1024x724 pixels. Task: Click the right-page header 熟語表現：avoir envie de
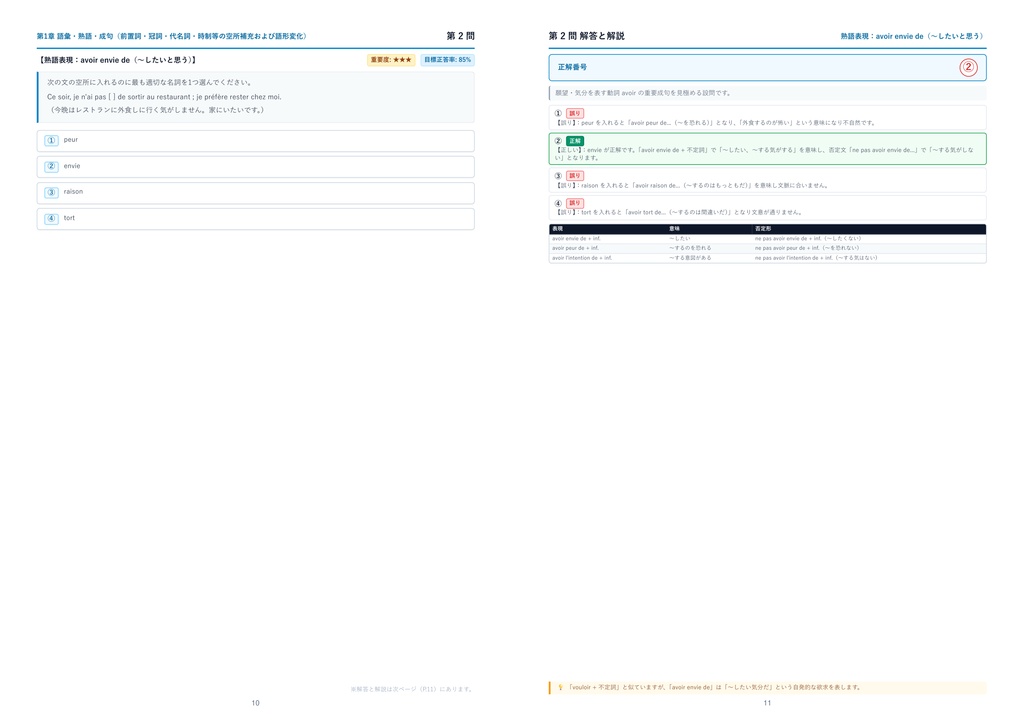coord(913,37)
